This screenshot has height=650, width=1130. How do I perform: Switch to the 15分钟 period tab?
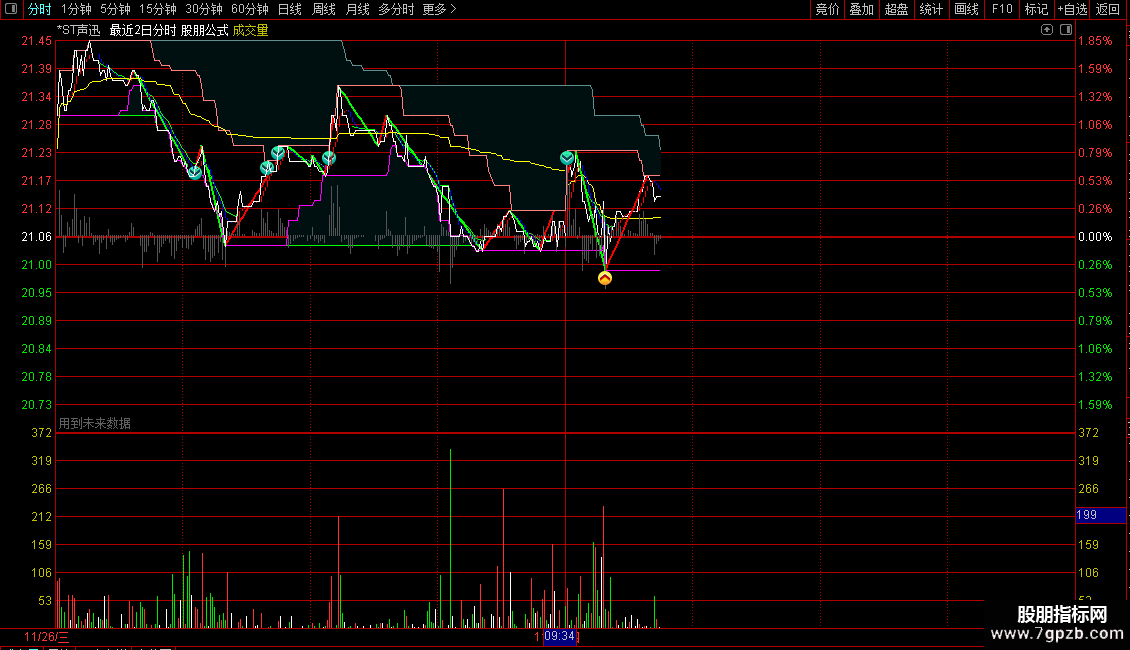click(158, 9)
